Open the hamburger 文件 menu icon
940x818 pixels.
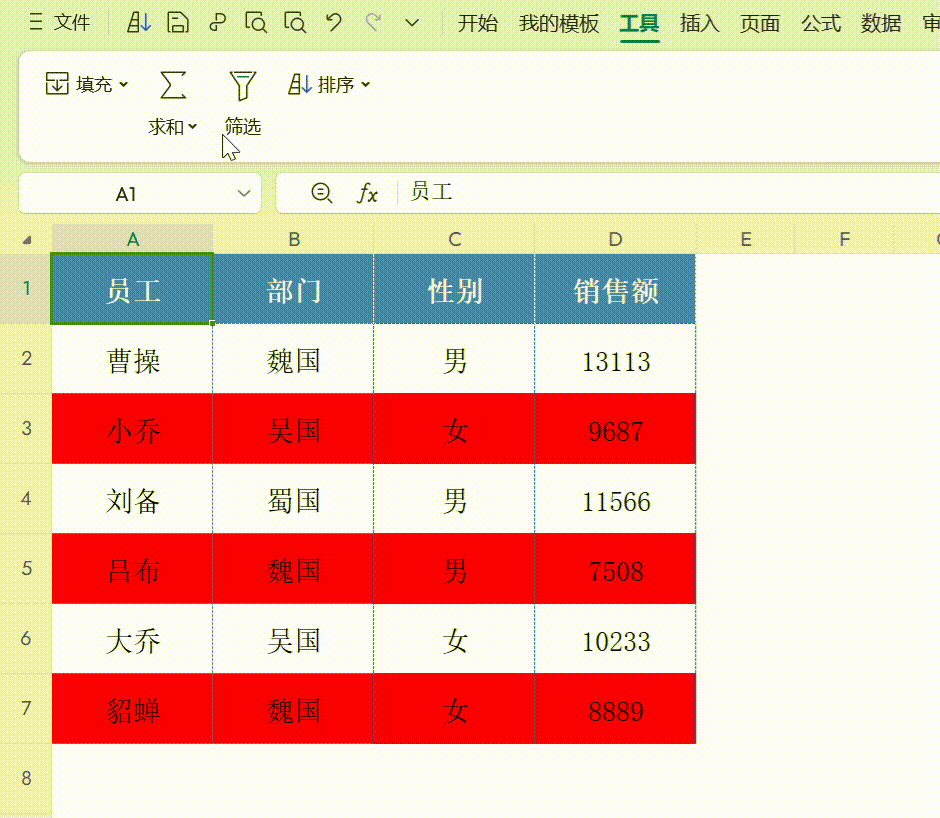click(x=36, y=23)
